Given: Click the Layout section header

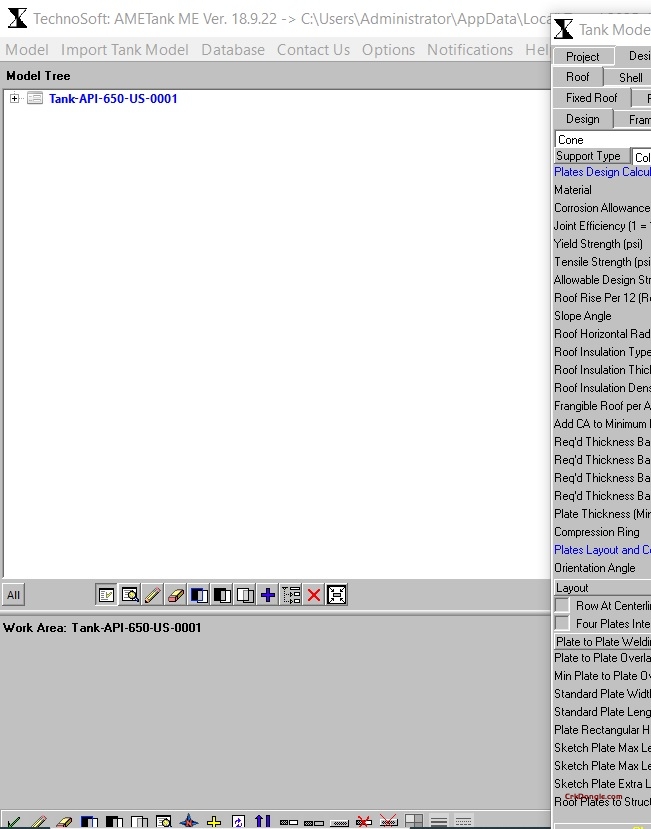Looking at the screenshot, I should 602,588.
